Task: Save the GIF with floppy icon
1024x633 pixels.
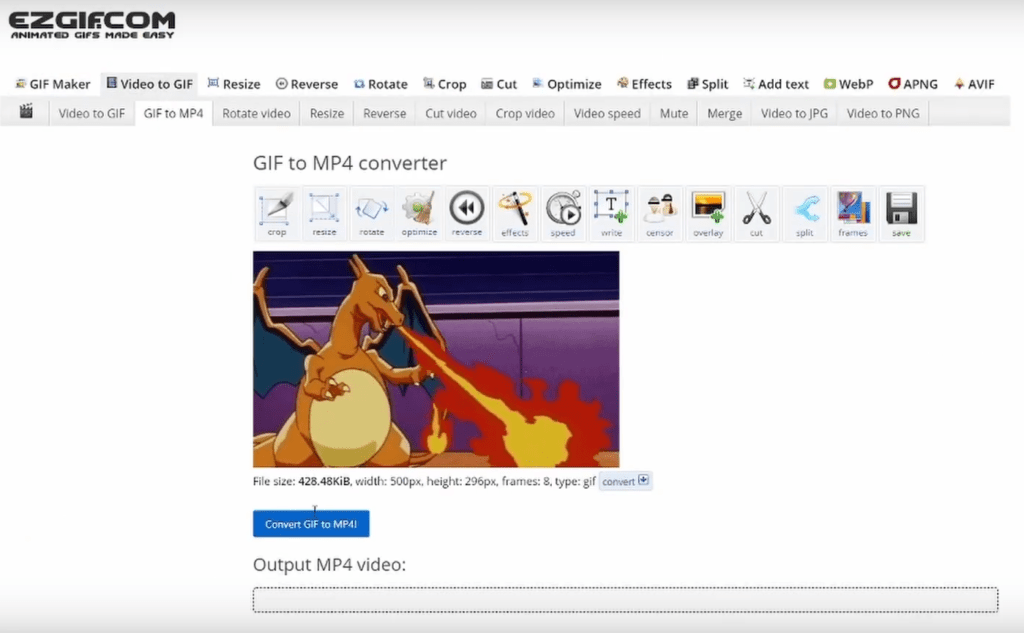Action: point(901,214)
